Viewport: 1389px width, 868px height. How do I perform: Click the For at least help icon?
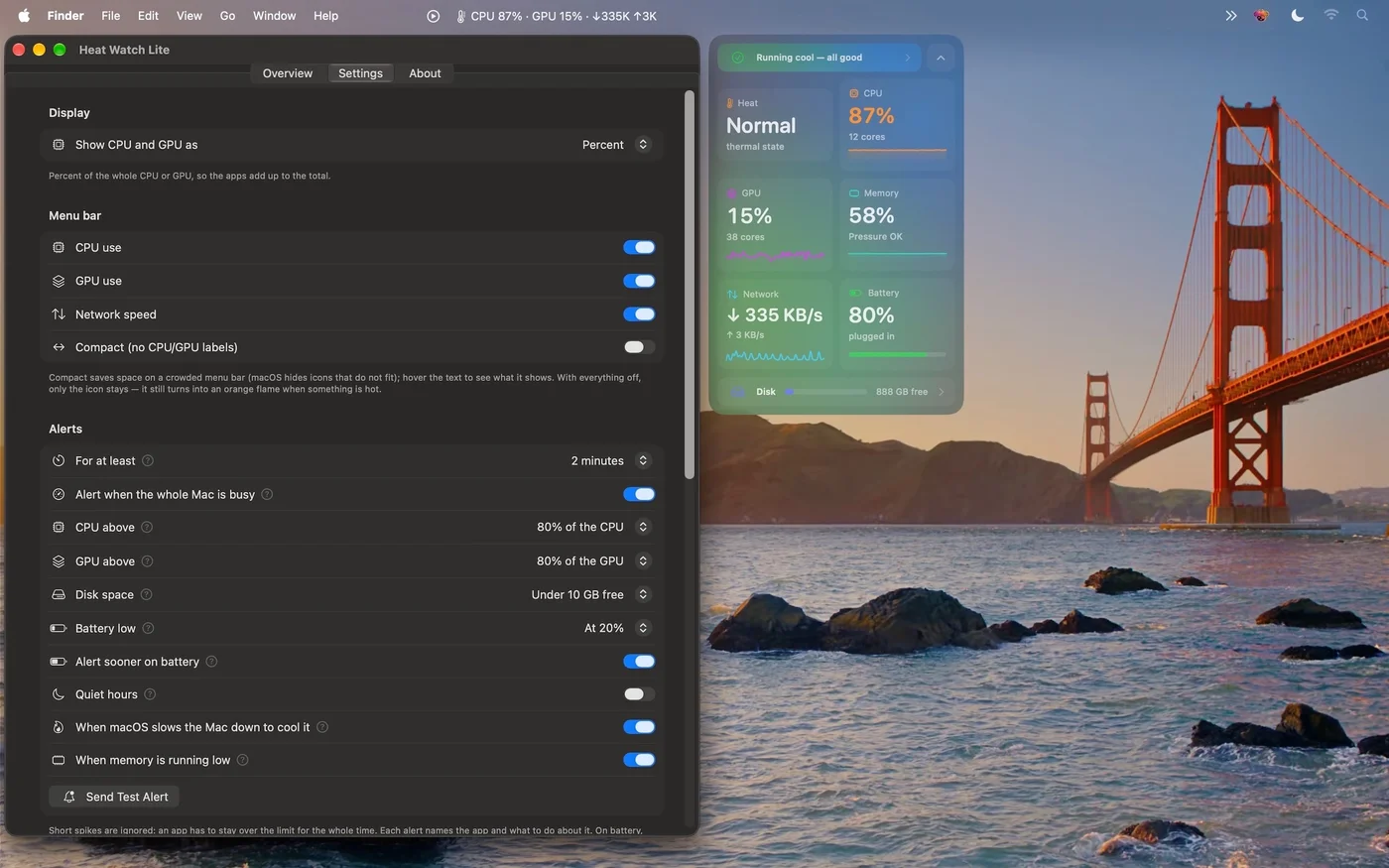point(148,460)
